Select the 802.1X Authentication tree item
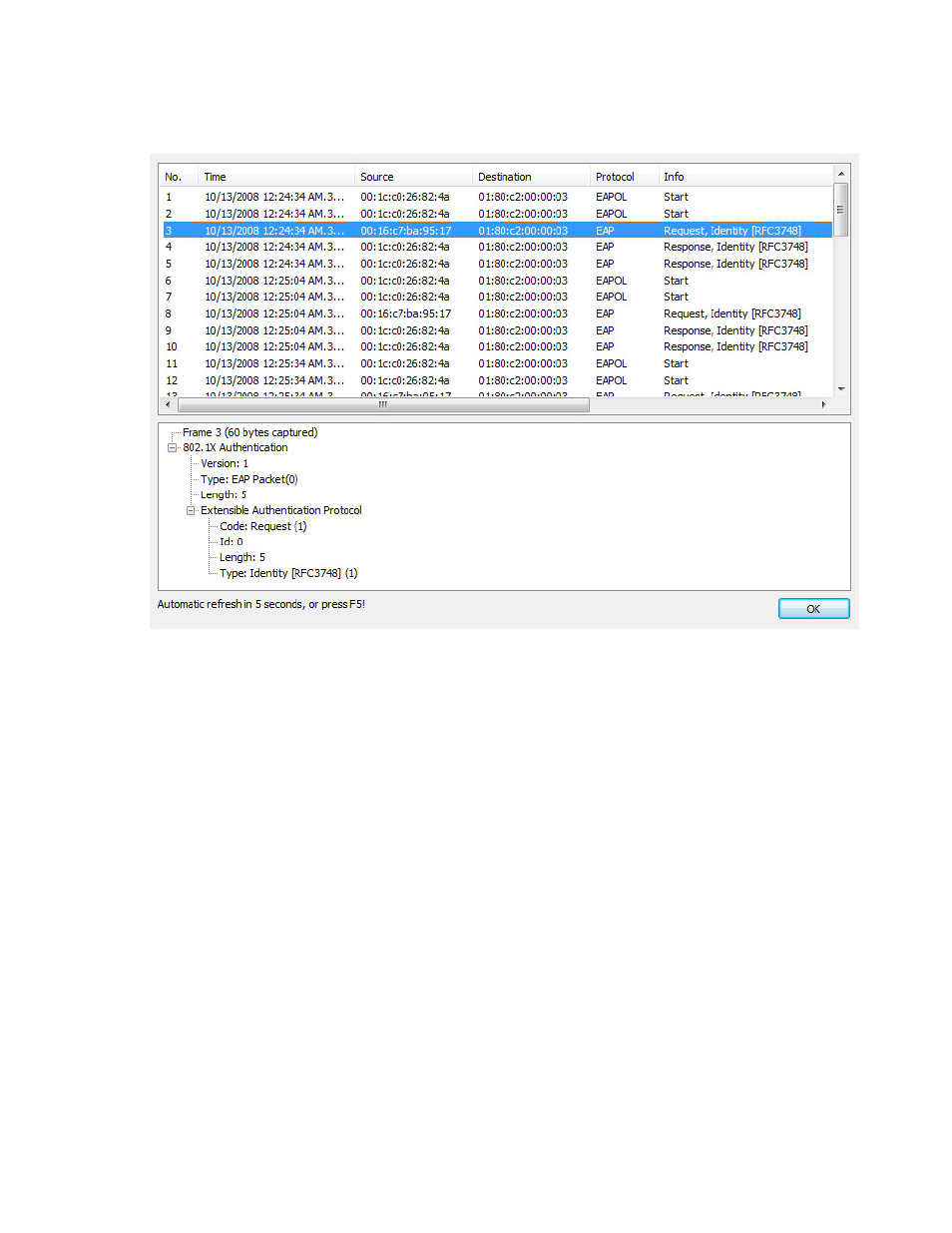This screenshot has width=952, height=1233. 236,448
